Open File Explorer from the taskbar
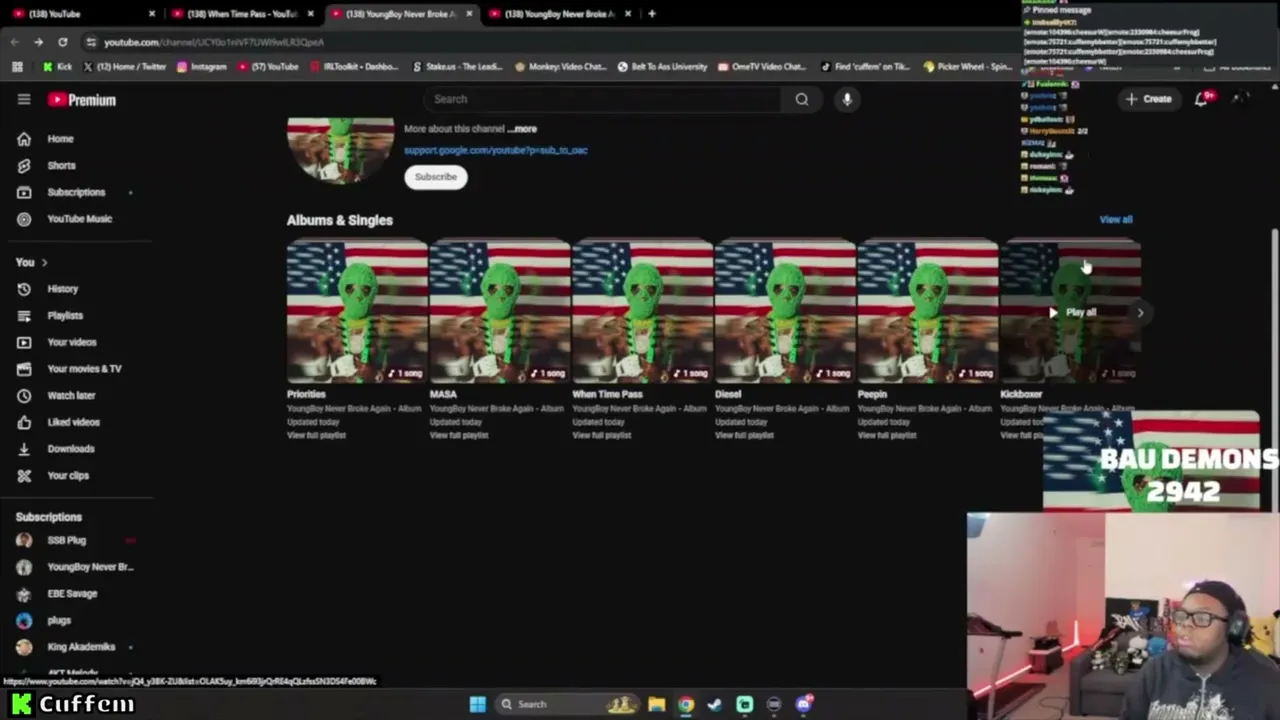 (x=656, y=704)
